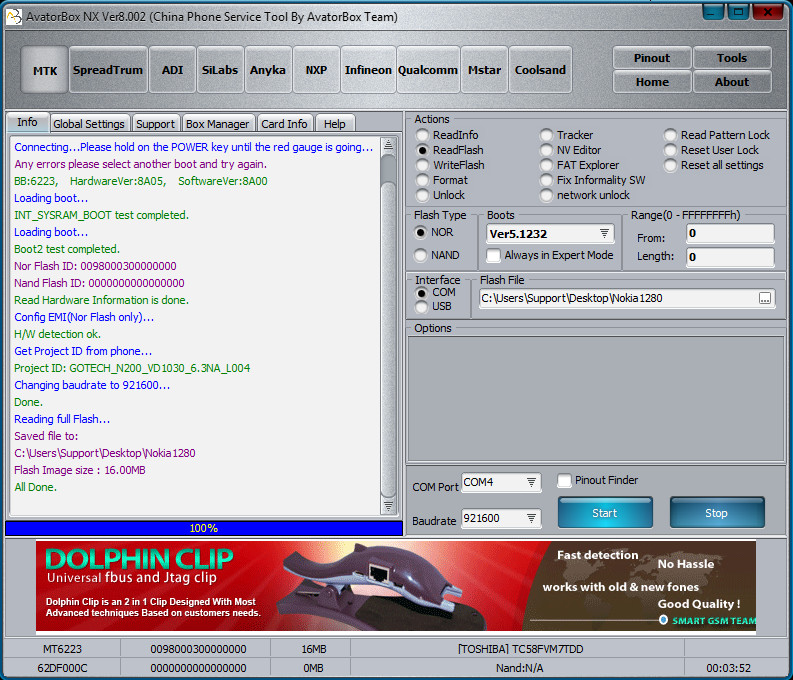Image resolution: width=793 pixels, height=680 pixels.
Task: Expand the Boots version dropdown
Action: tap(604, 234)
